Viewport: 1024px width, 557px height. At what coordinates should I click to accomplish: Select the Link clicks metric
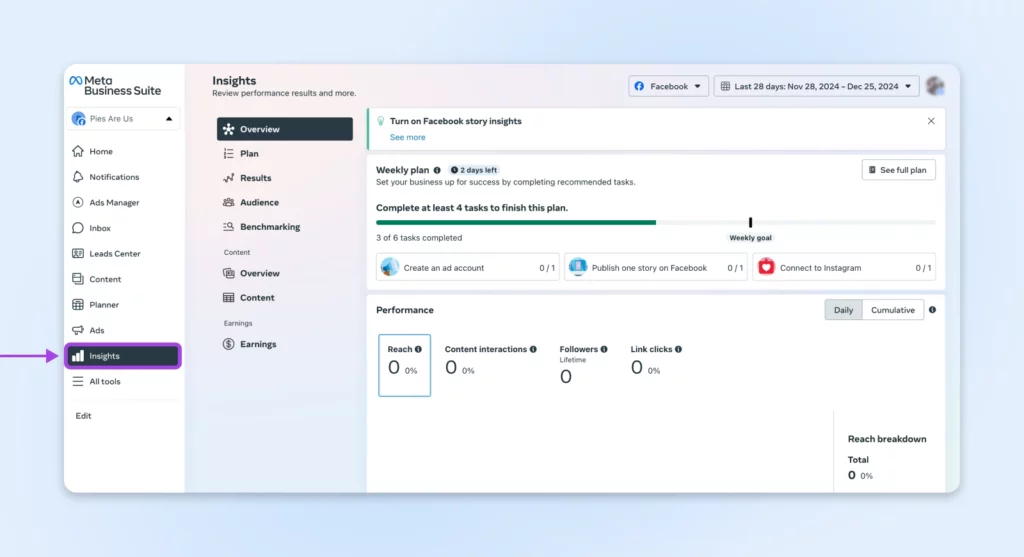pyautogui.click(x=656, y=361)
